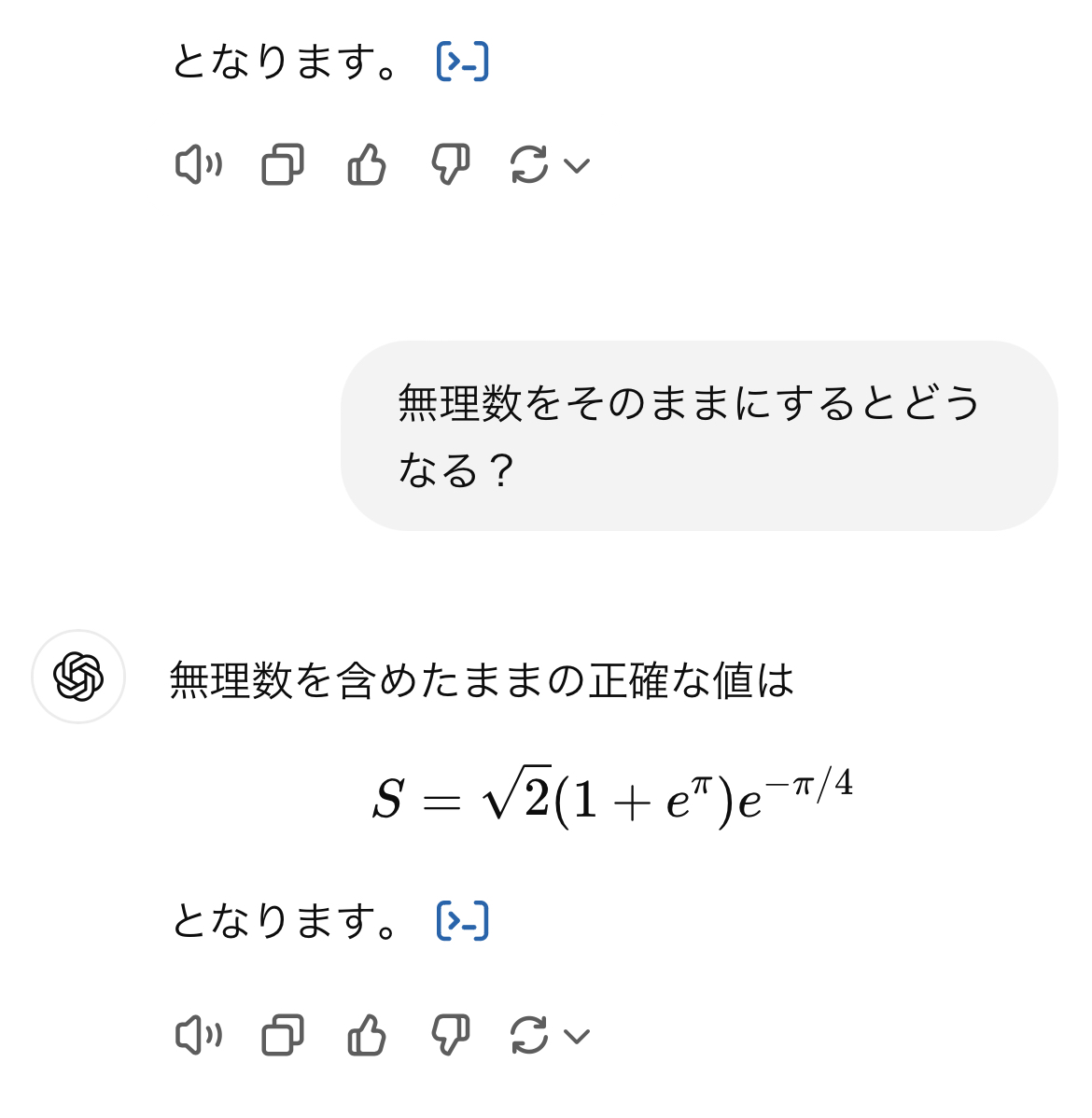Give thumbs up to the formula response
The width and height of the screenshot is (1092, 1118).
[x=367, y=1035]
